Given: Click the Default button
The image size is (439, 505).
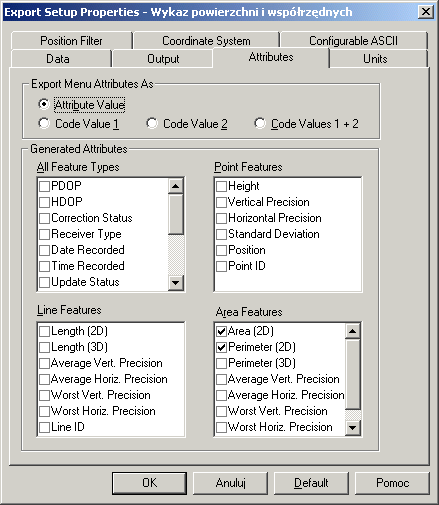Looking at the screenshot, I should [x=311, y=483].
